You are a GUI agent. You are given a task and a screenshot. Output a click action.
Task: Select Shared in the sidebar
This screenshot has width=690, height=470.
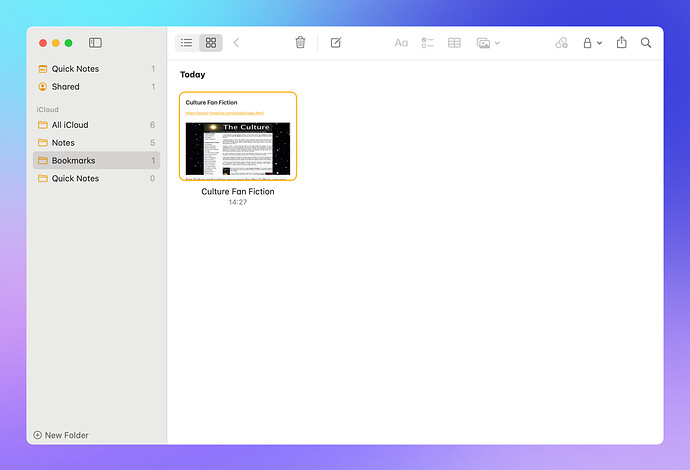point(65,87)
